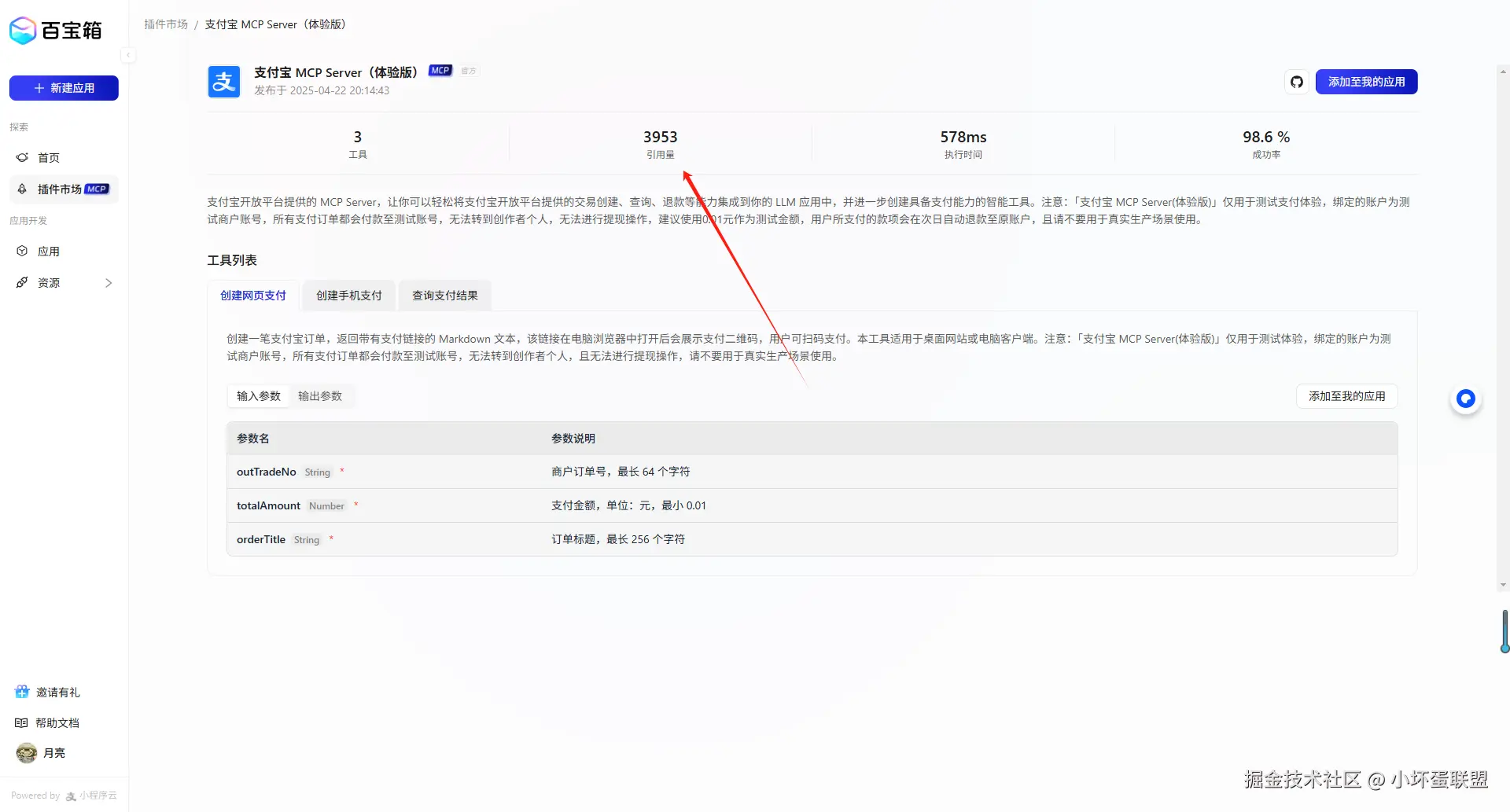Open the blue floating assistant button
The image size is (1510, 812).
point(1465,399)
